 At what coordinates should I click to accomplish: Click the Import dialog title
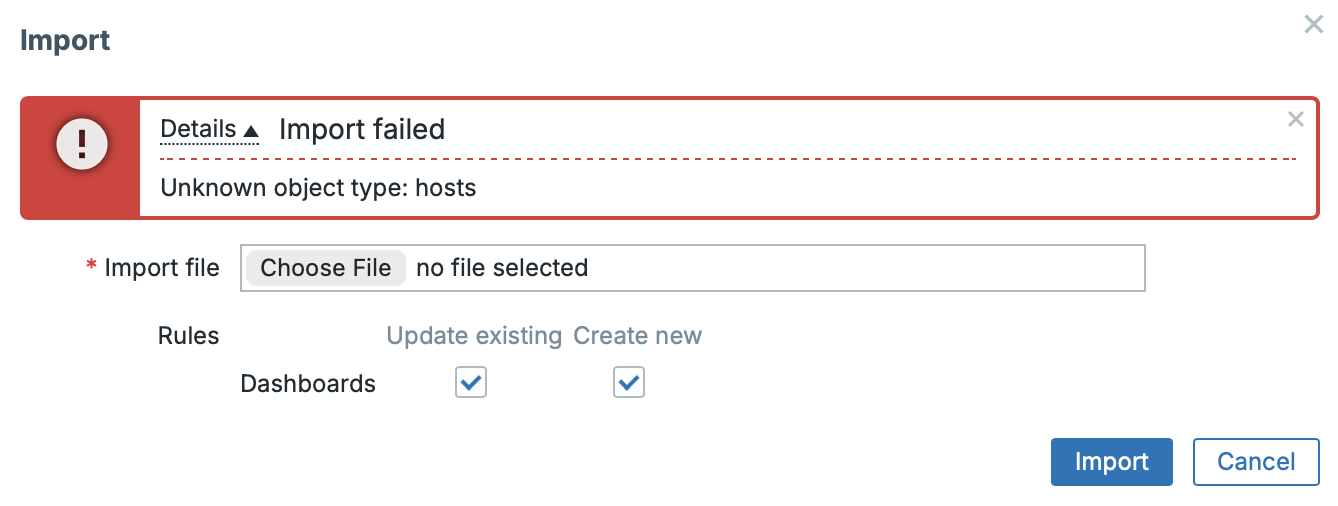tap(65, 41)
